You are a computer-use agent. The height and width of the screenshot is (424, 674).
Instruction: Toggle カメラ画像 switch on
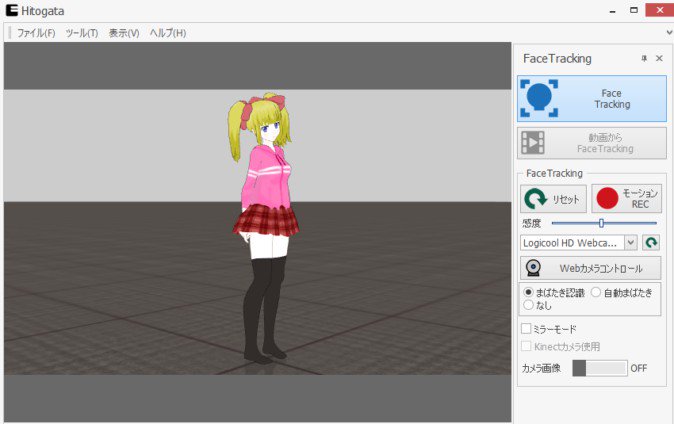click(600, 368)
